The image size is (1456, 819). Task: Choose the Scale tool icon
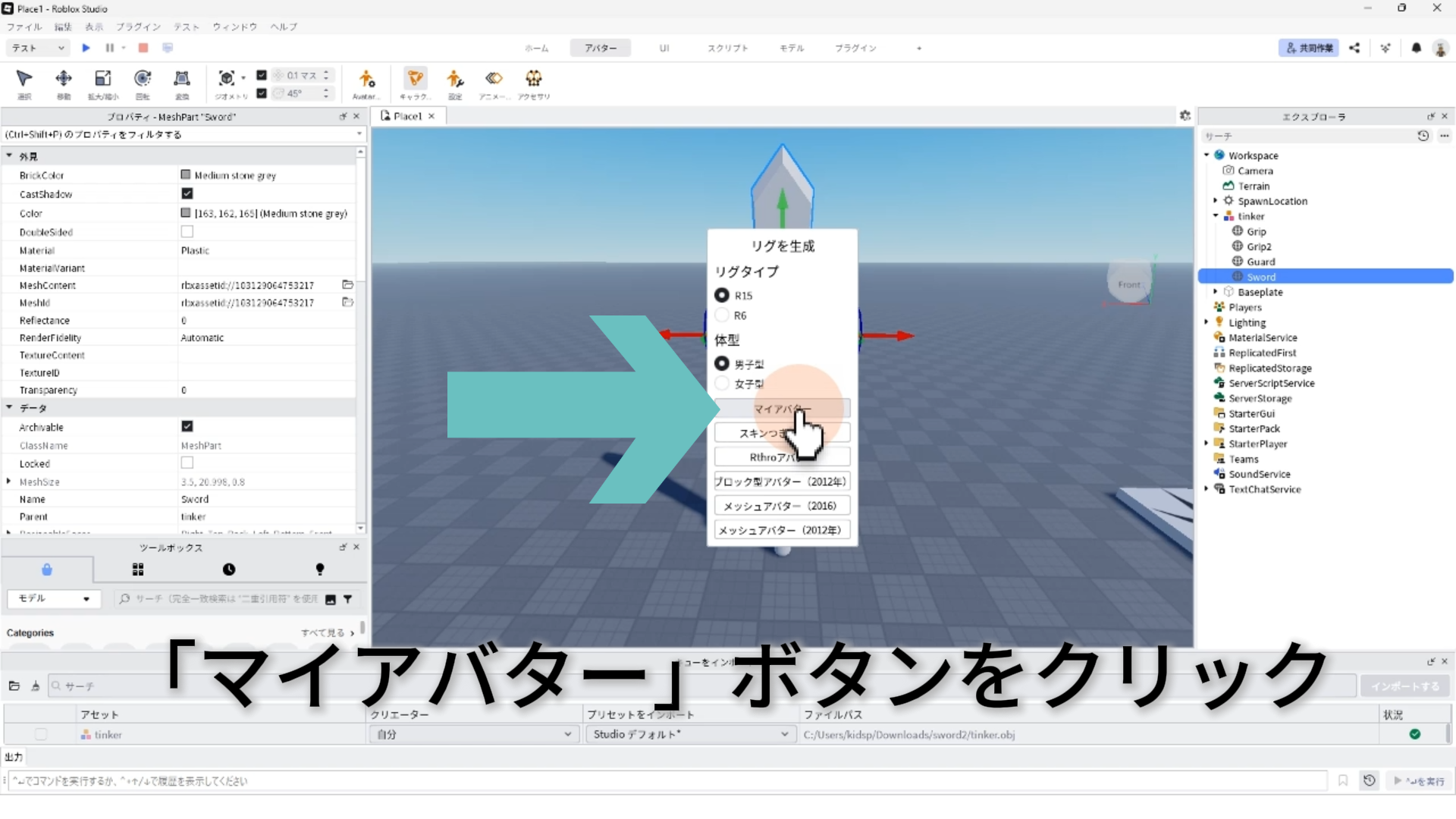103,79
